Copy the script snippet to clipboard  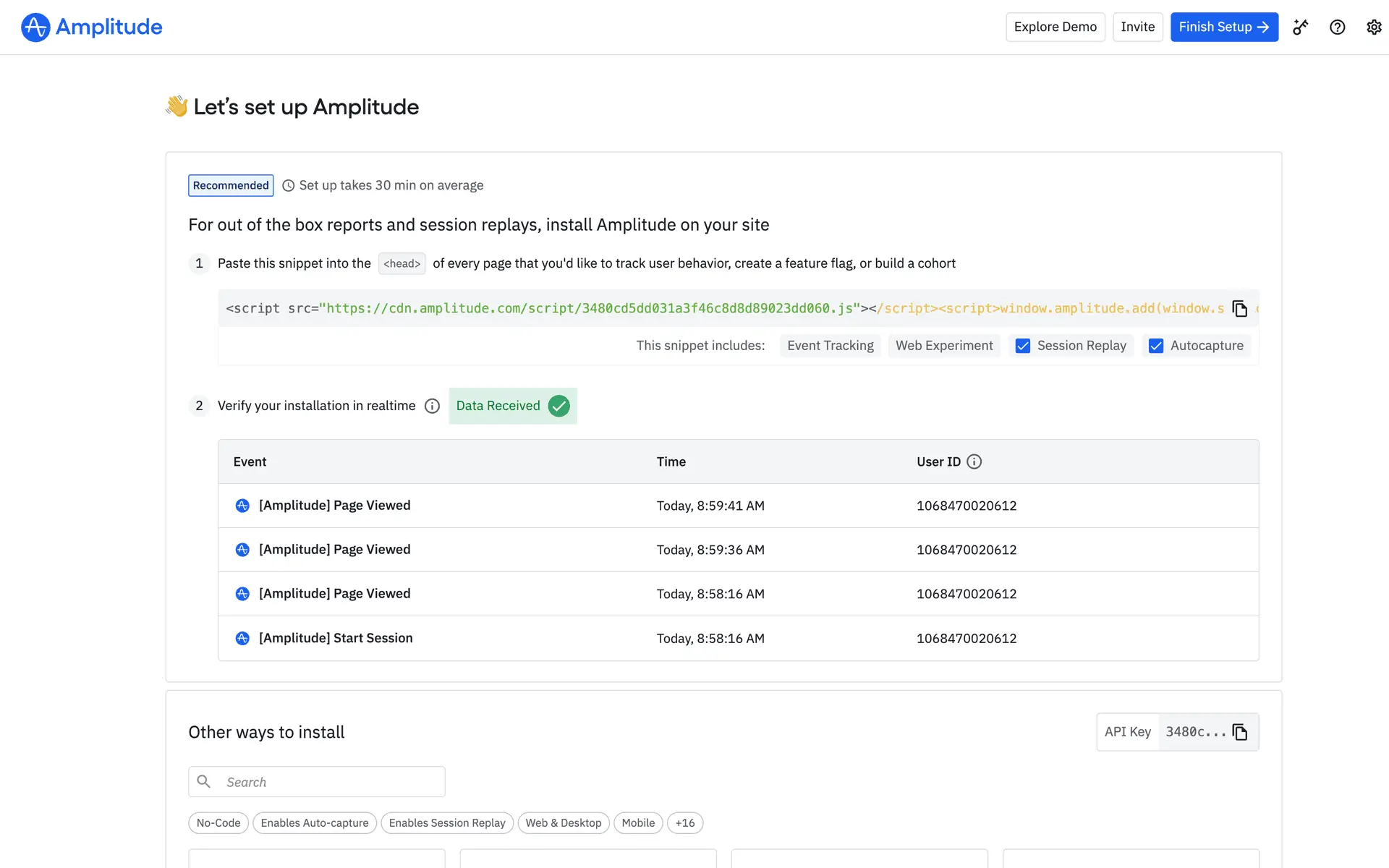click(1239, 309)
